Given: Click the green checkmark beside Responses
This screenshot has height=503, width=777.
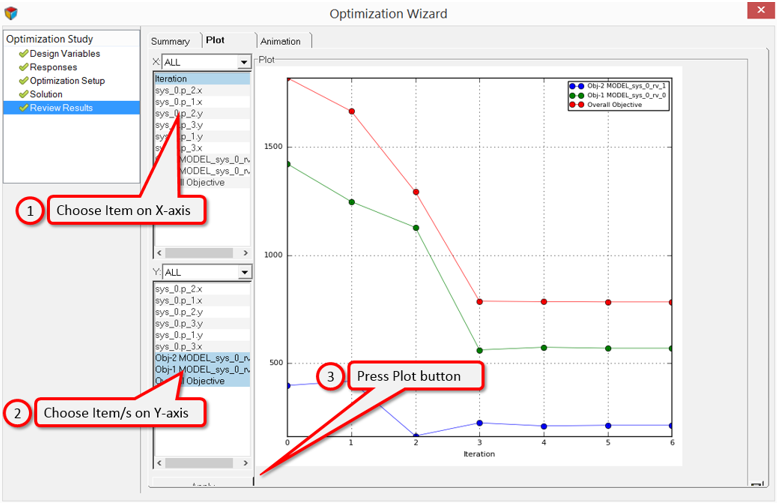Looking at the screenshot, I should tap(23, 67).
